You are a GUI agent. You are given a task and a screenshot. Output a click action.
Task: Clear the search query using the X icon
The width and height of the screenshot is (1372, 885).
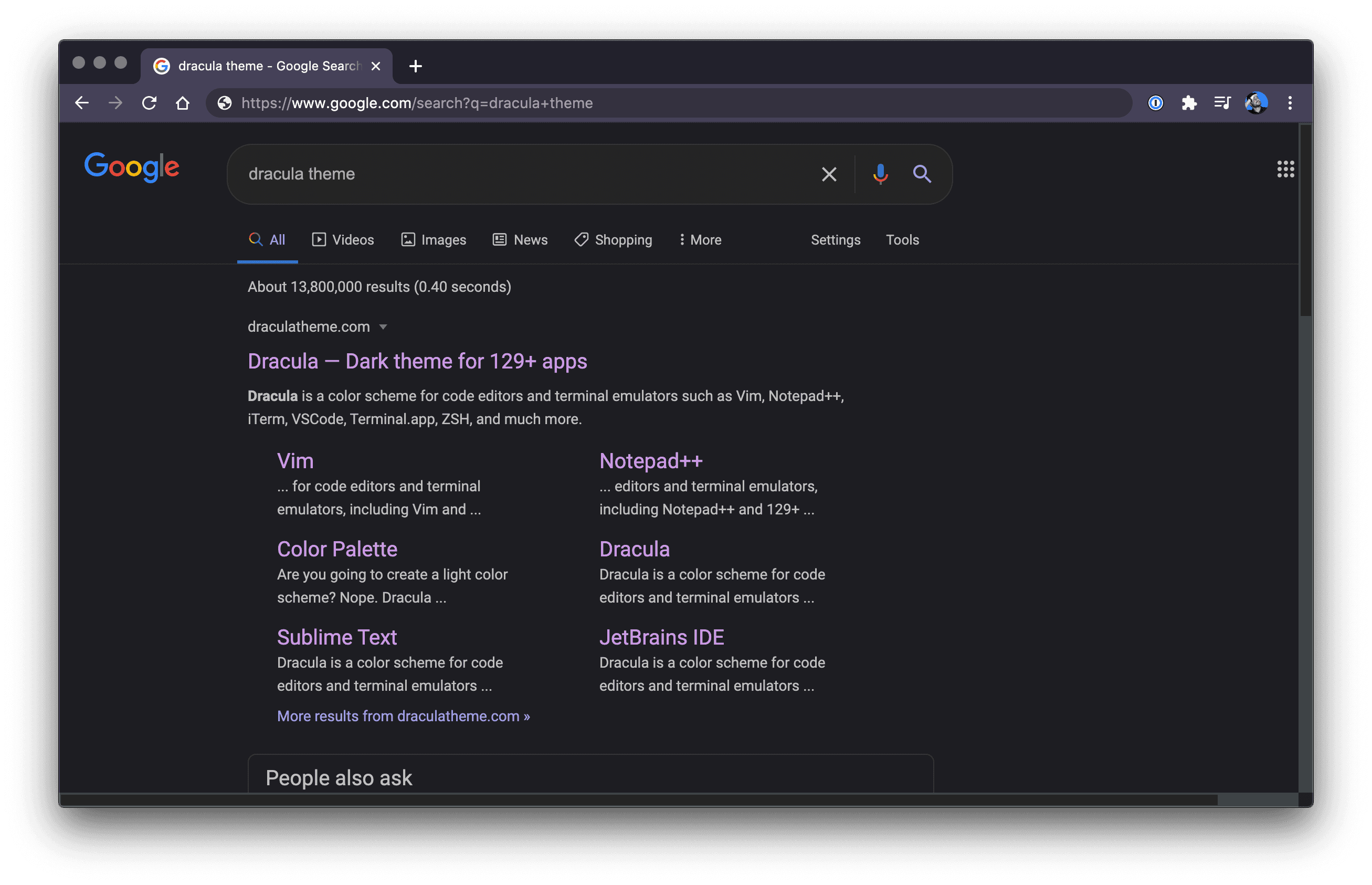tap(829, 174)
